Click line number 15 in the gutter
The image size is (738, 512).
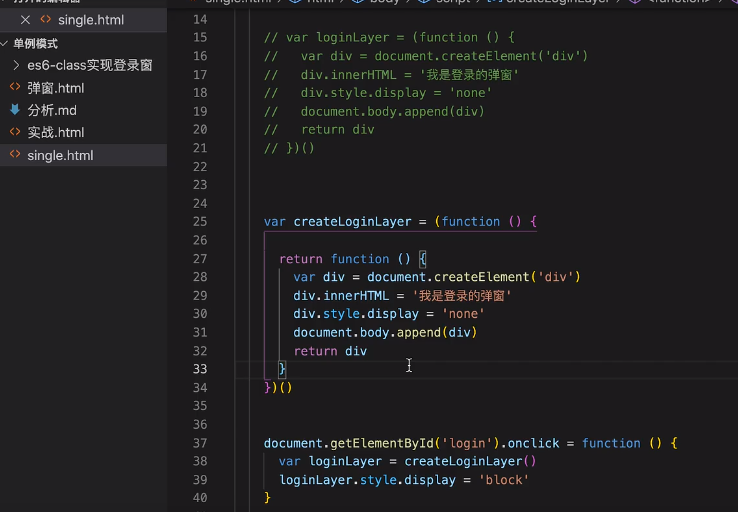200,37
